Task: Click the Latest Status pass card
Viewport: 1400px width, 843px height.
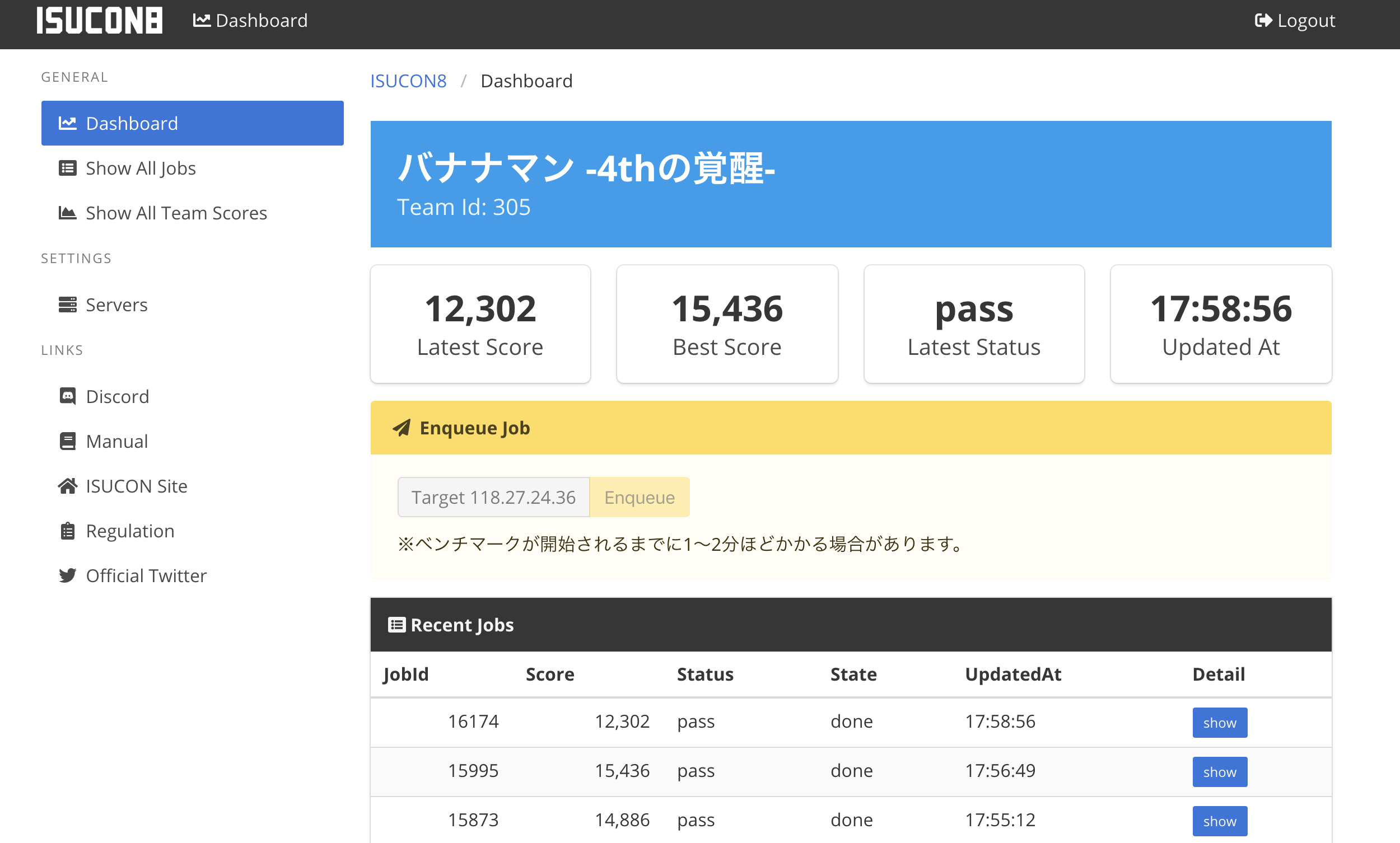Action: [x=974, y=324]
